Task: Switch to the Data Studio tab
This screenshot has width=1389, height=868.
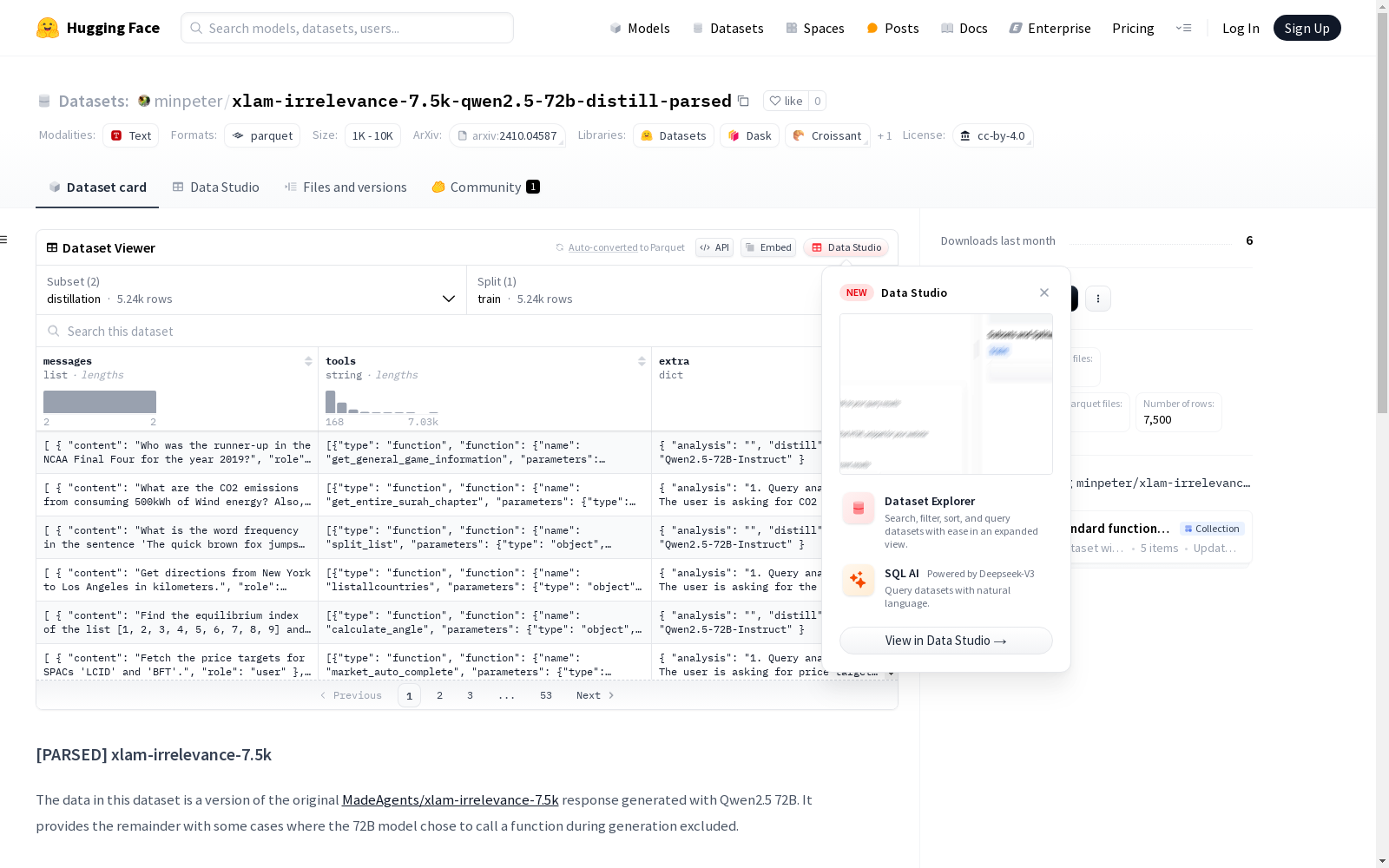Action: [215, 187]
